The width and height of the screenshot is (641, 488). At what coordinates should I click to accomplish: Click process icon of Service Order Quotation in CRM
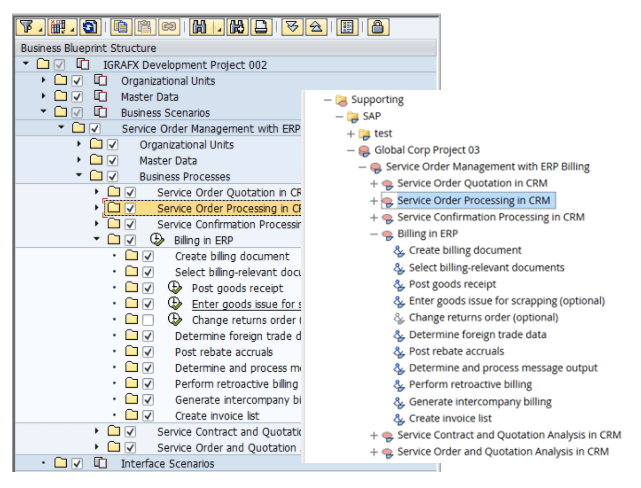[x=387, y=184]
